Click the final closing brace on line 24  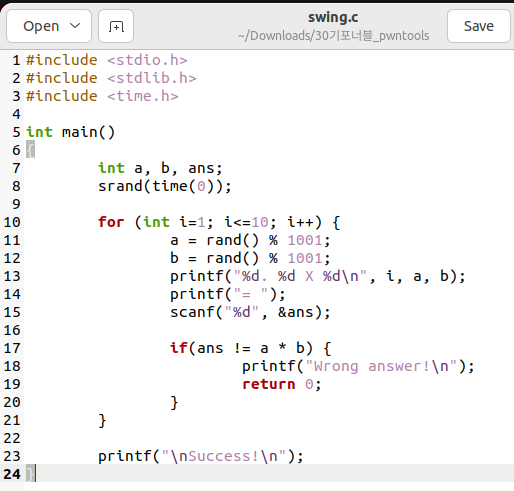pyautogui.click(x=30, y=474)
